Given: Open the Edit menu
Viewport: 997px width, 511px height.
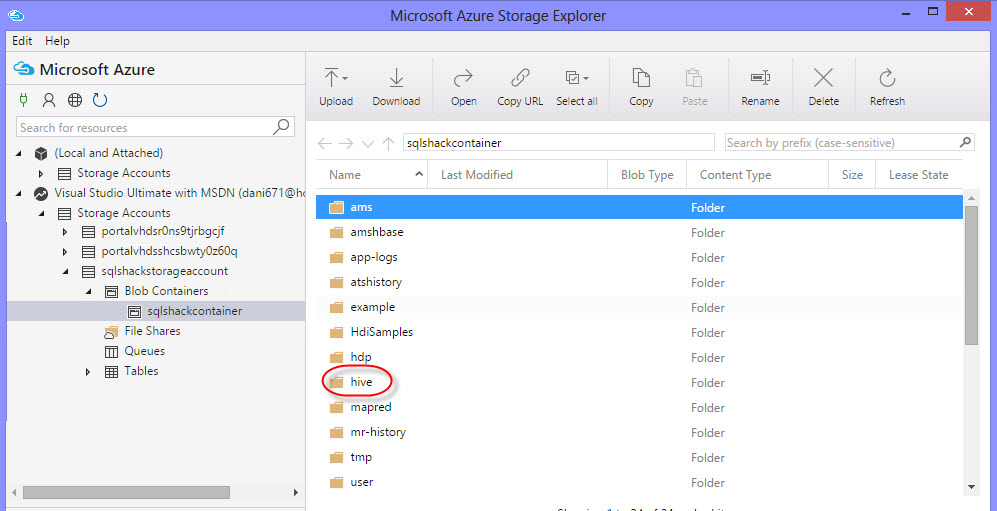Looking at the screenshot, I should [x=22, y=41].
